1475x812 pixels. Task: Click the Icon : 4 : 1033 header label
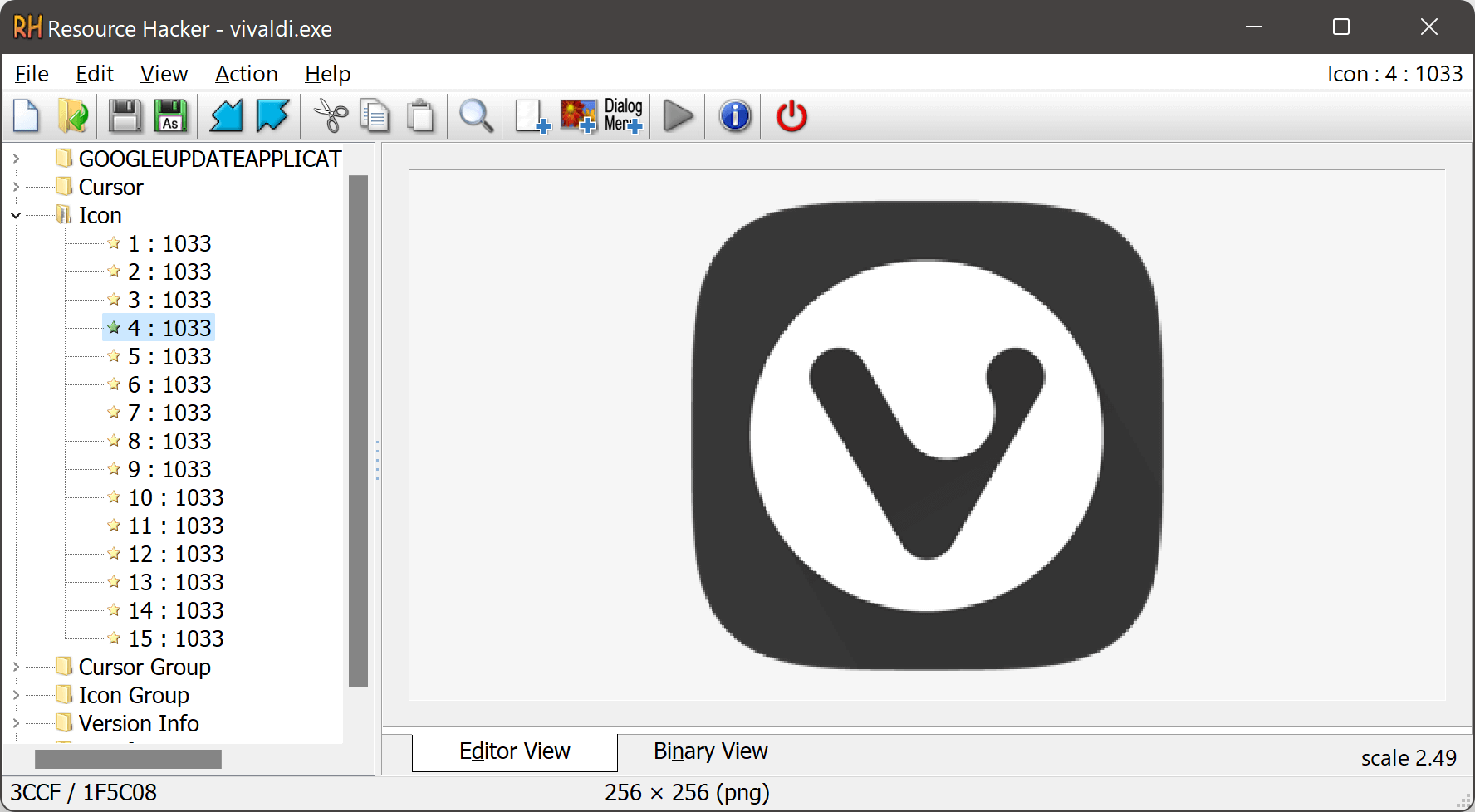tap(1394, 74)
